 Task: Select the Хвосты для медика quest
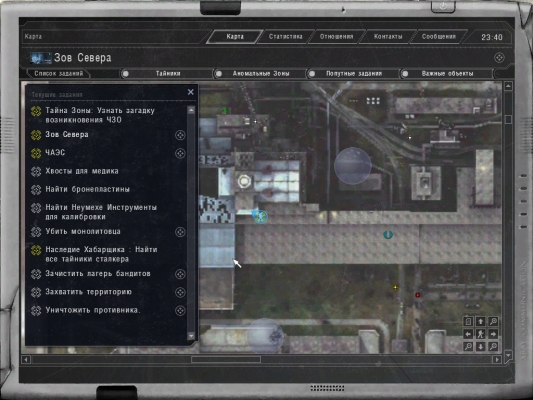[82, 171]
